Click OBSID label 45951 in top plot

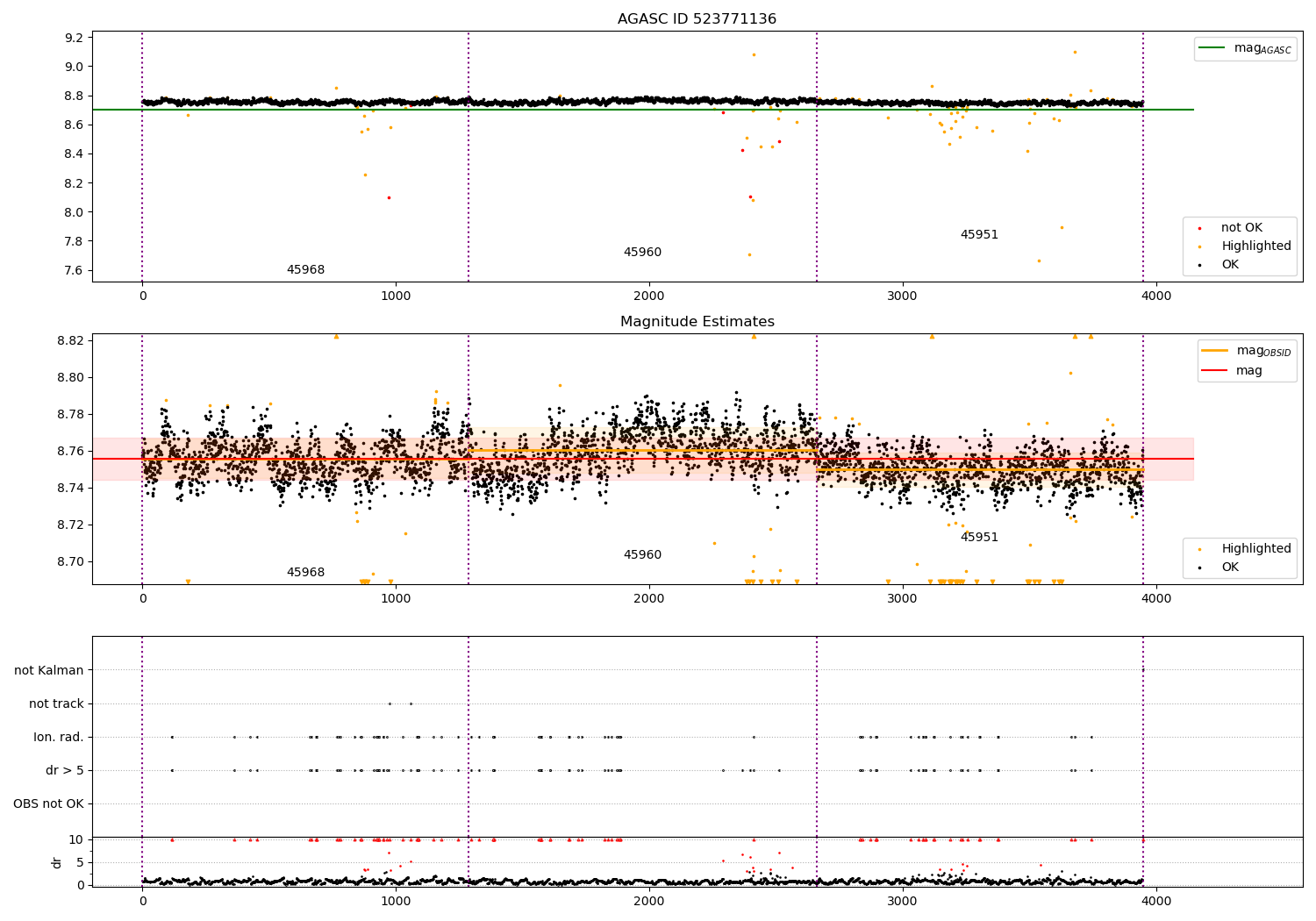[979, 235]
